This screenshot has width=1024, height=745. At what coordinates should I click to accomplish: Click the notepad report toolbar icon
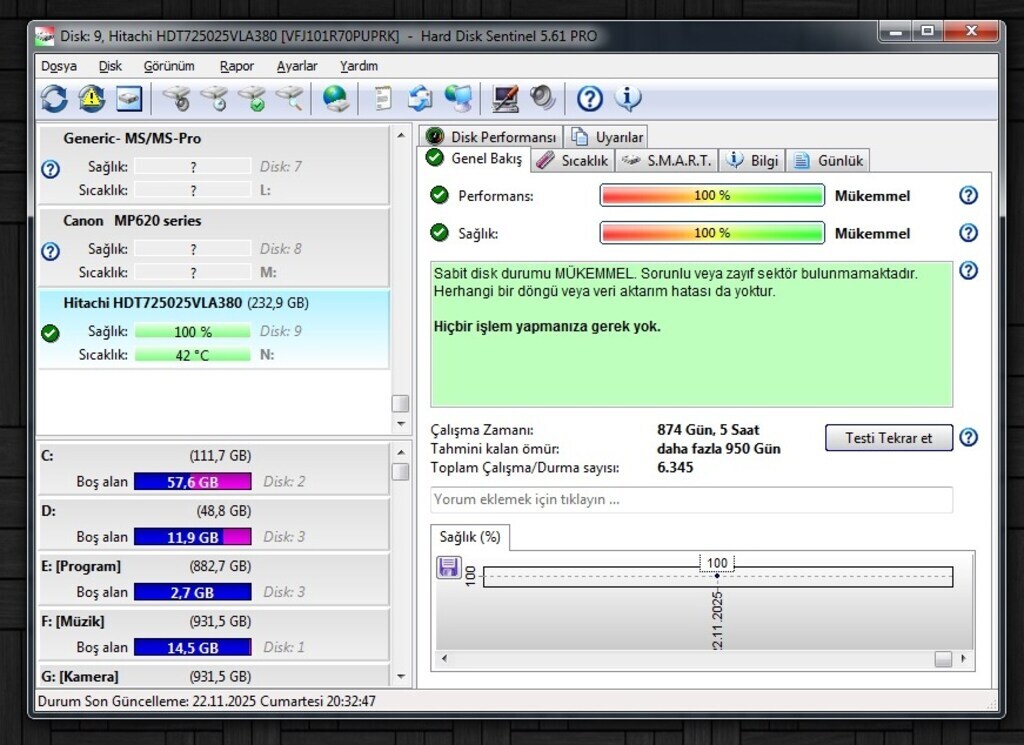coord(383,99)
